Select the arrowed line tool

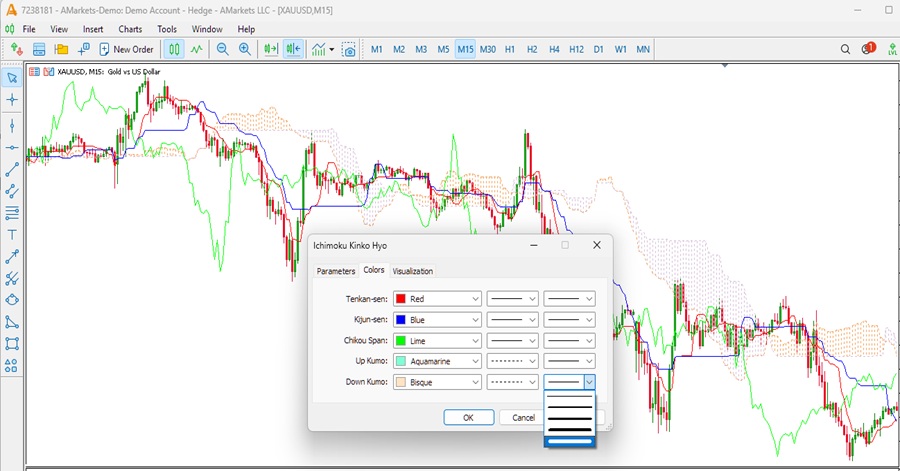tap(12, 256)
